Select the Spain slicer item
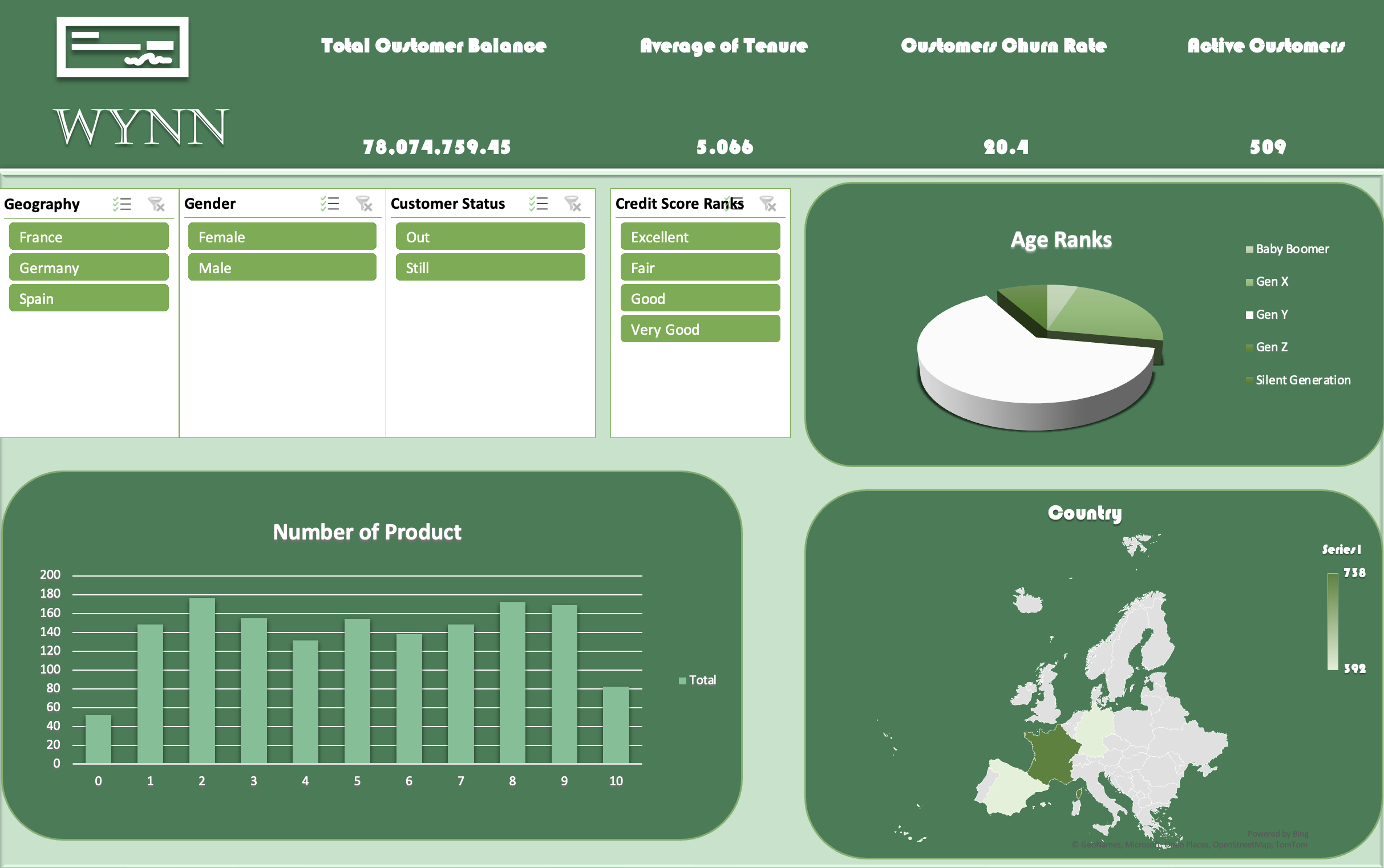This screenshot has width=1384, height=868. coord(89,298)
